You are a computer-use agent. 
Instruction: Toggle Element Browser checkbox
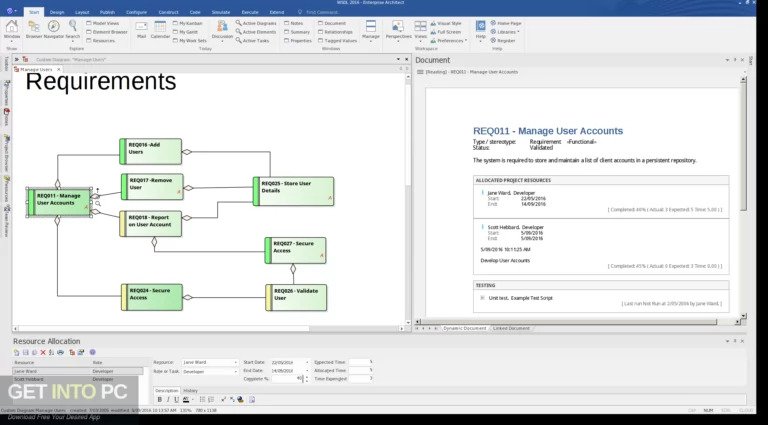tap(89, 32)
